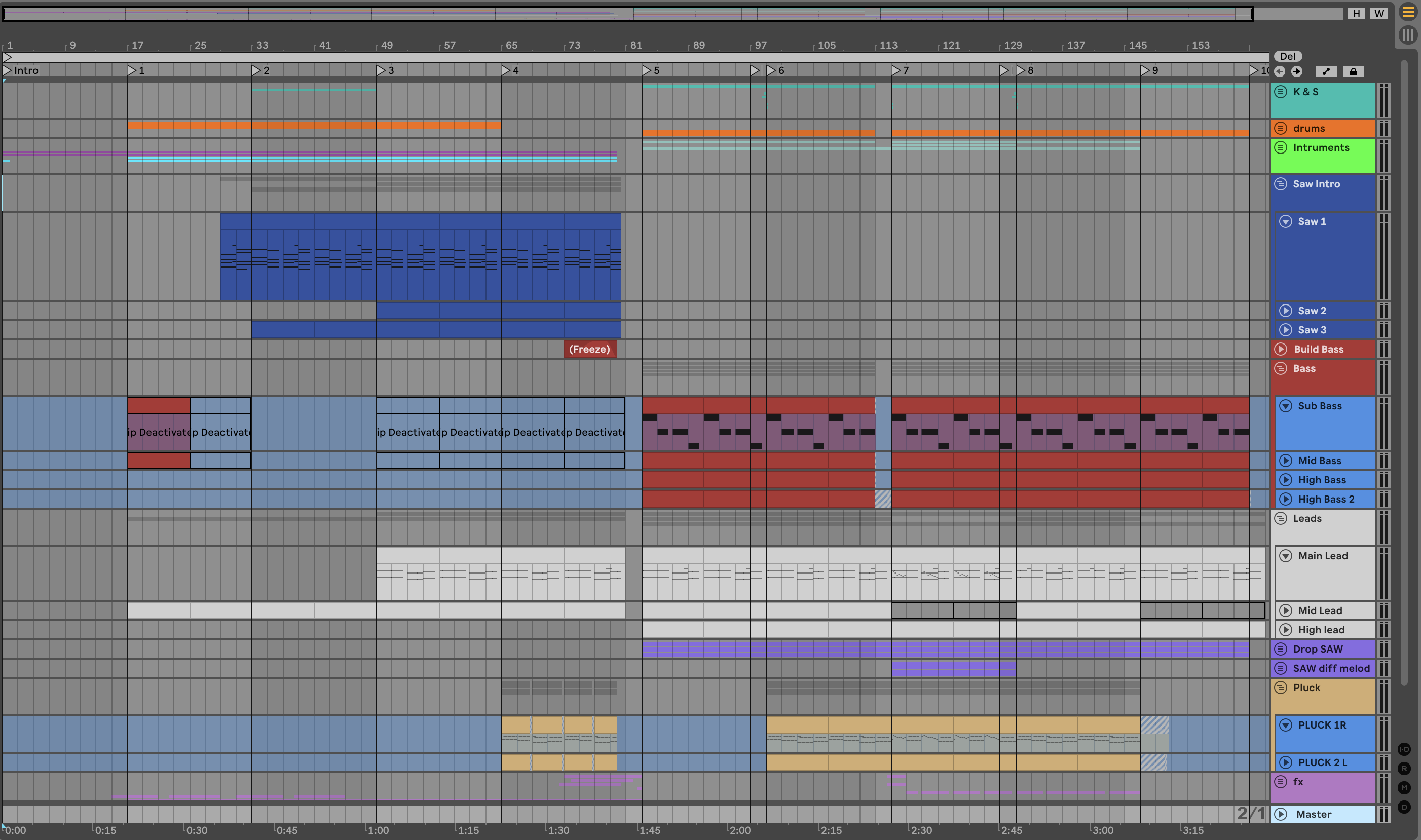Jump to previous locator arrow
The height and width of the screenshot is (840, 1421).
(1280, 71)
